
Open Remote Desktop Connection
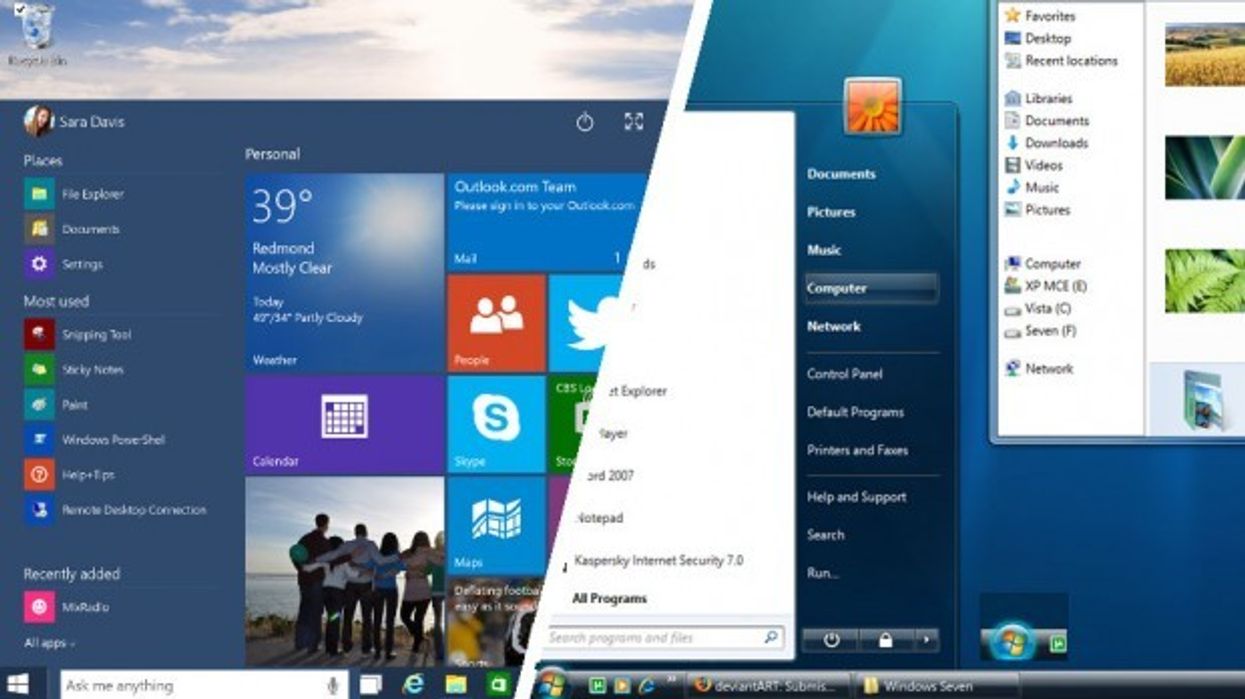[x=133, y=510]
